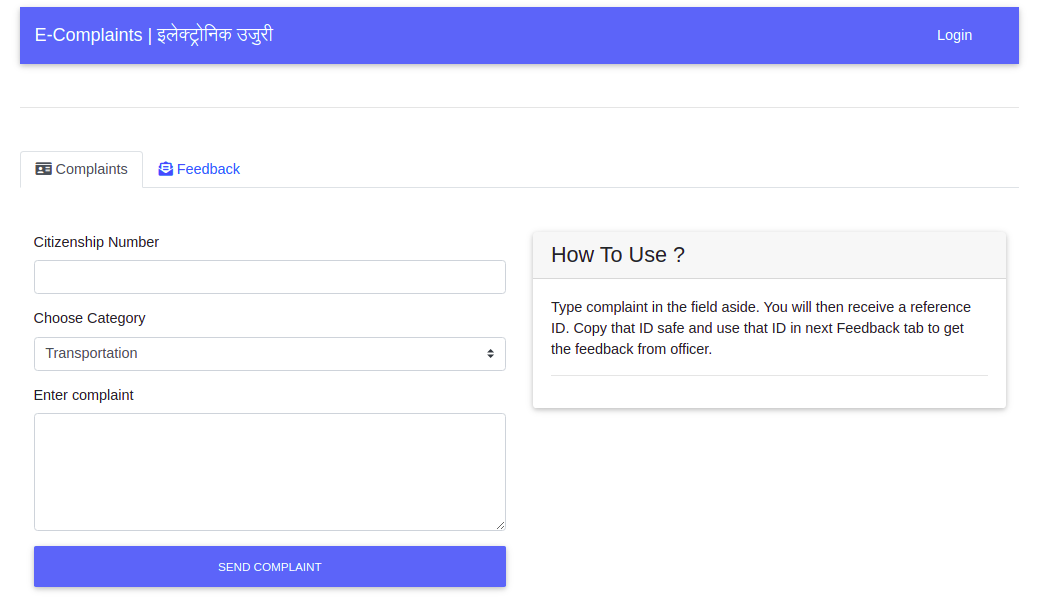Image resolution: width=1055 pixels, height=604 pixels.
Task: Click the envelope icon on Feedback tab
Action: pyautogui.click(x=163, y=168)
